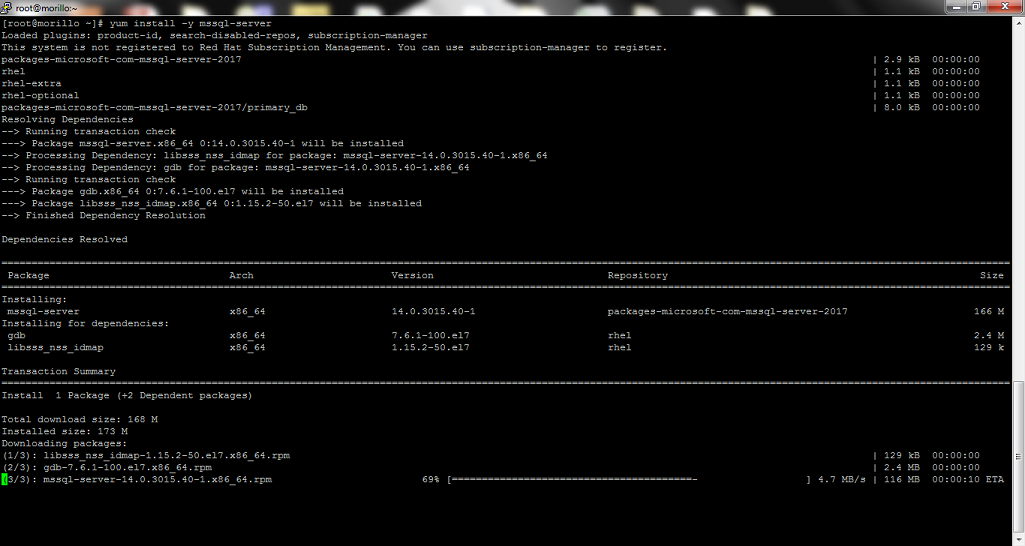Click 'Install 1 Package (+2 Dependent packages)' line
Image resolution: width=1025 pixels, height=546 pixels.
[127, 396]
